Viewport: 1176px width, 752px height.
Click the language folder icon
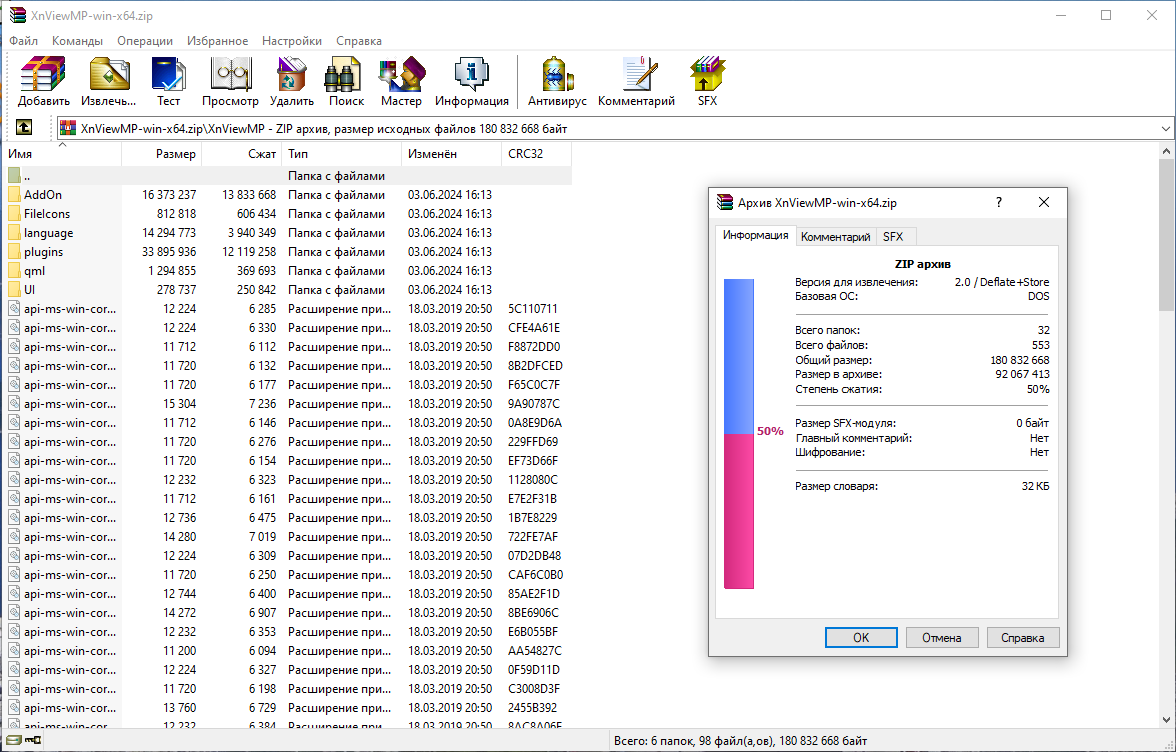[14, 232]
